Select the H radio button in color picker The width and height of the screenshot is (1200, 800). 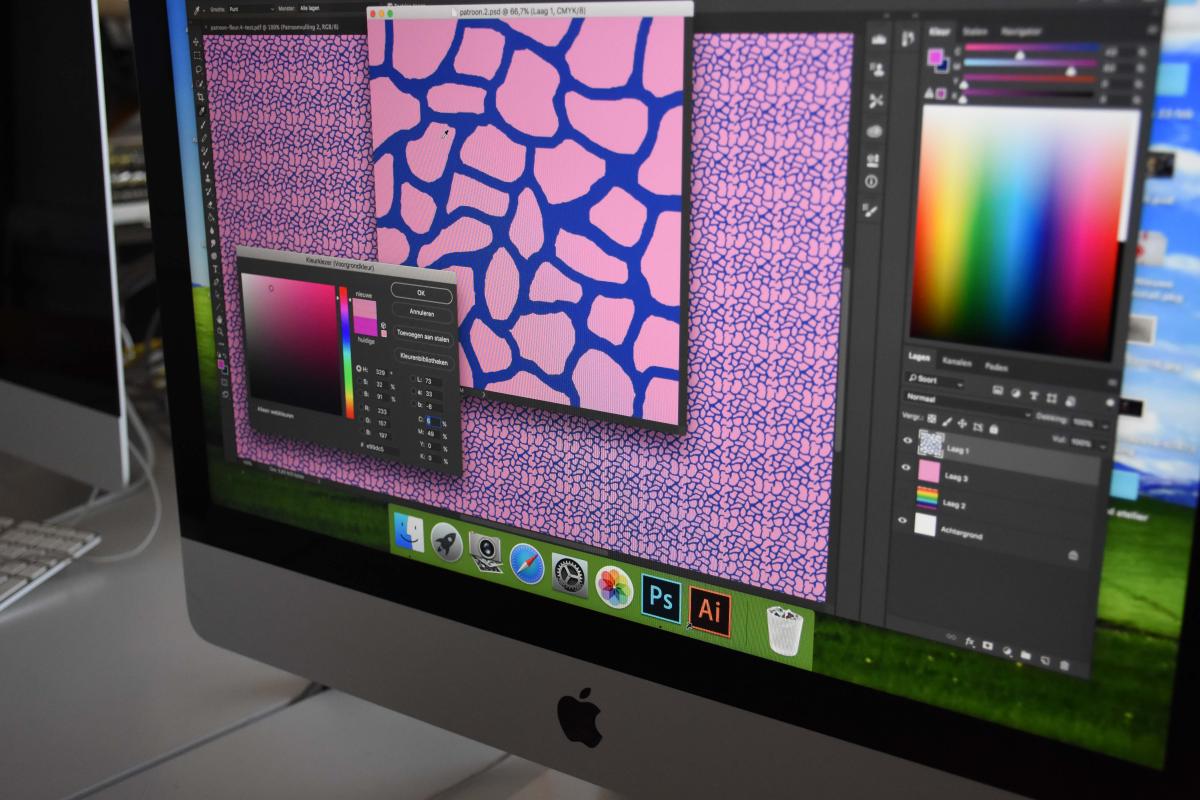coord(360,369)
